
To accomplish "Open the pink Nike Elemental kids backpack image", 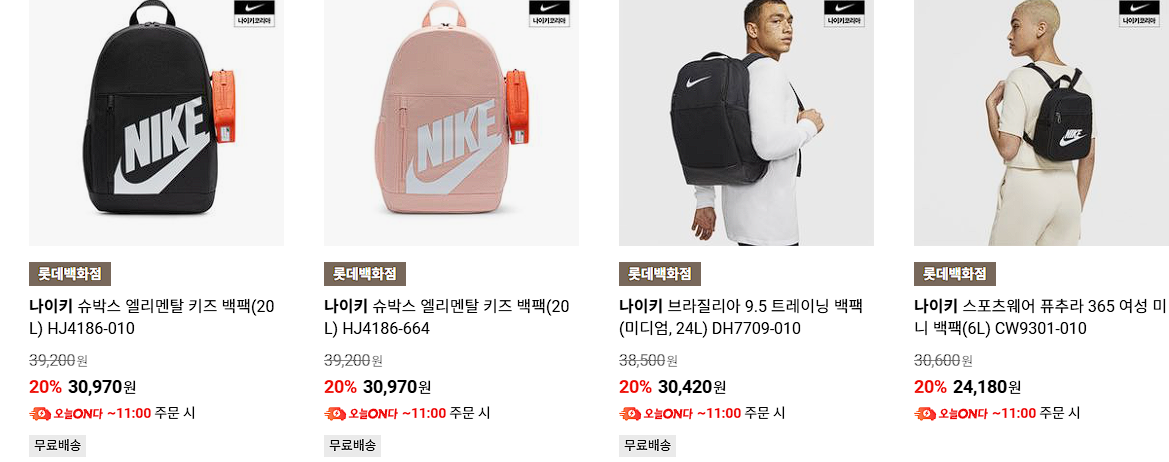I will click(451, 122).
